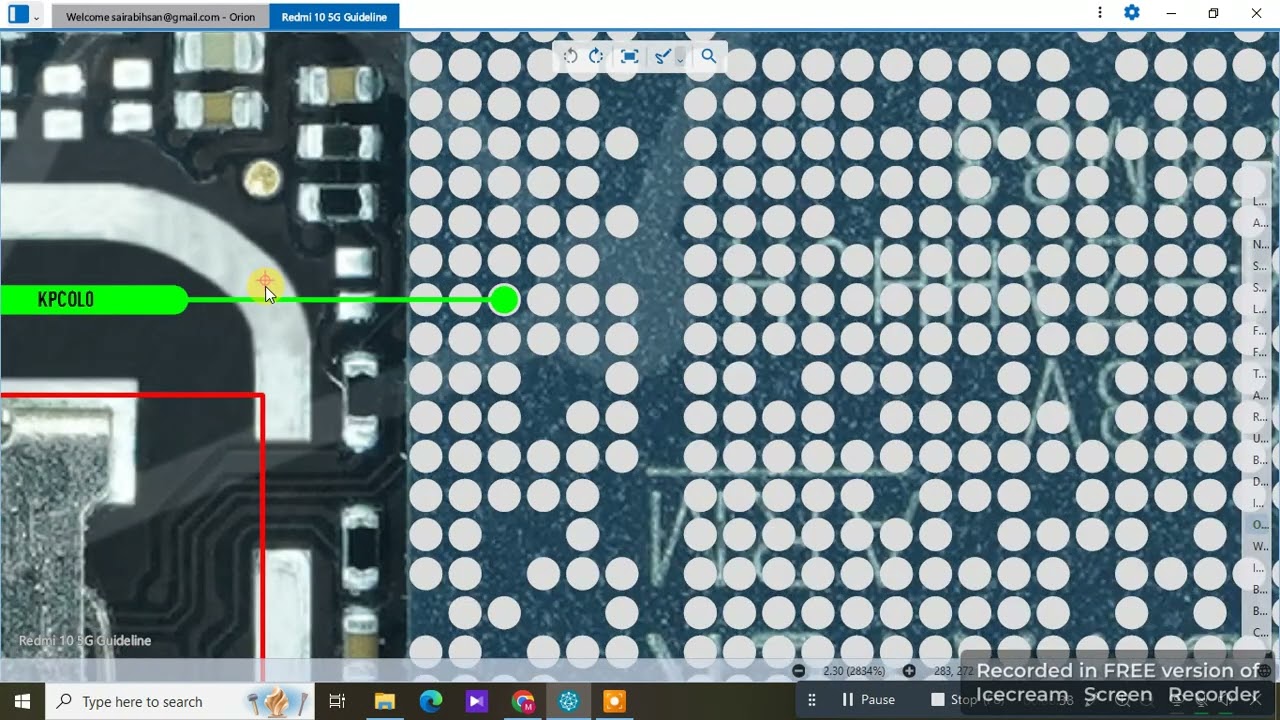This screenshot has height=720, width=1280.
Task: Rotate the board view counterclockwise
Action: point(571,56)
